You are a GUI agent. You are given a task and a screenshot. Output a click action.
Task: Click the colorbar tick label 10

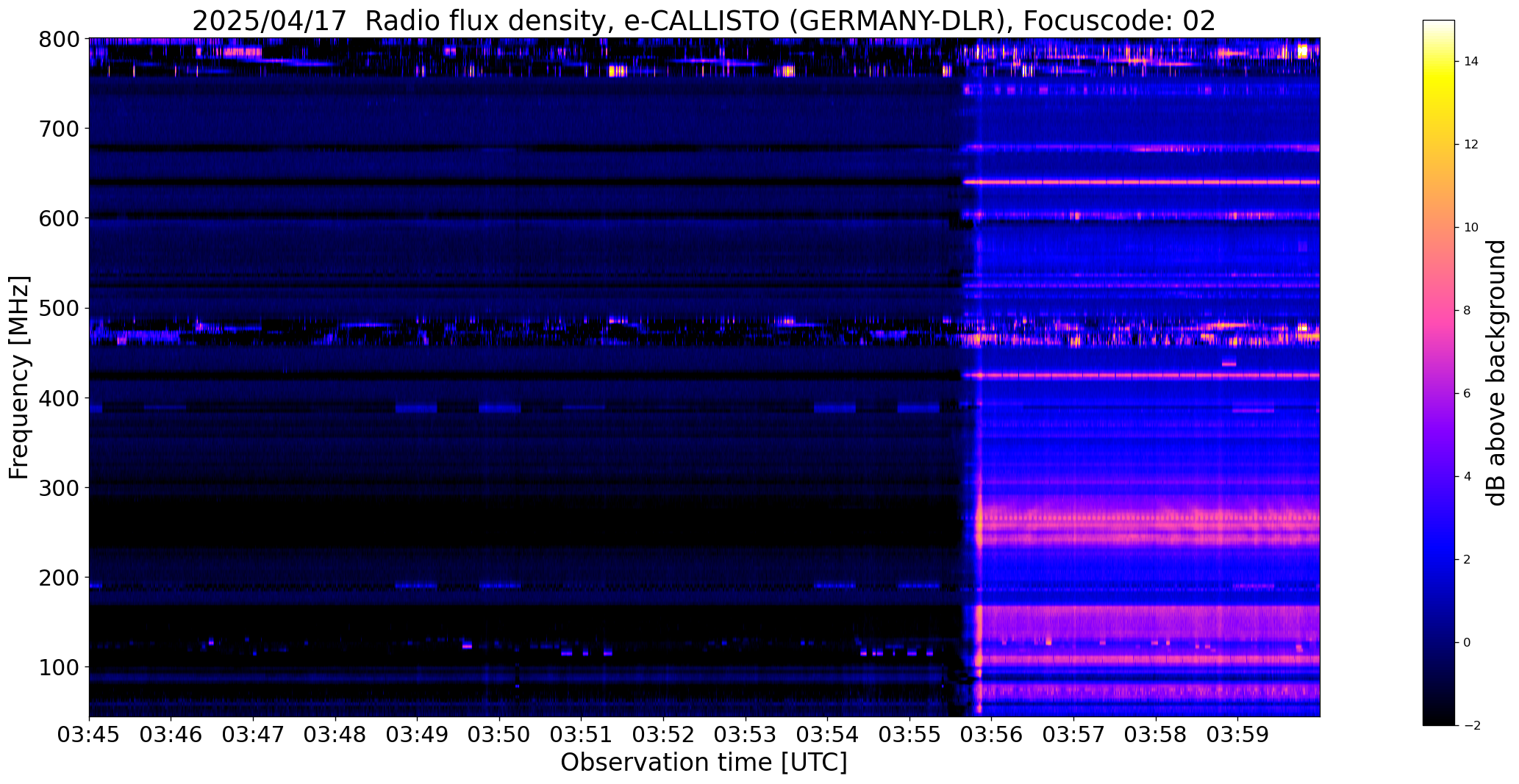click(1471, 228)
